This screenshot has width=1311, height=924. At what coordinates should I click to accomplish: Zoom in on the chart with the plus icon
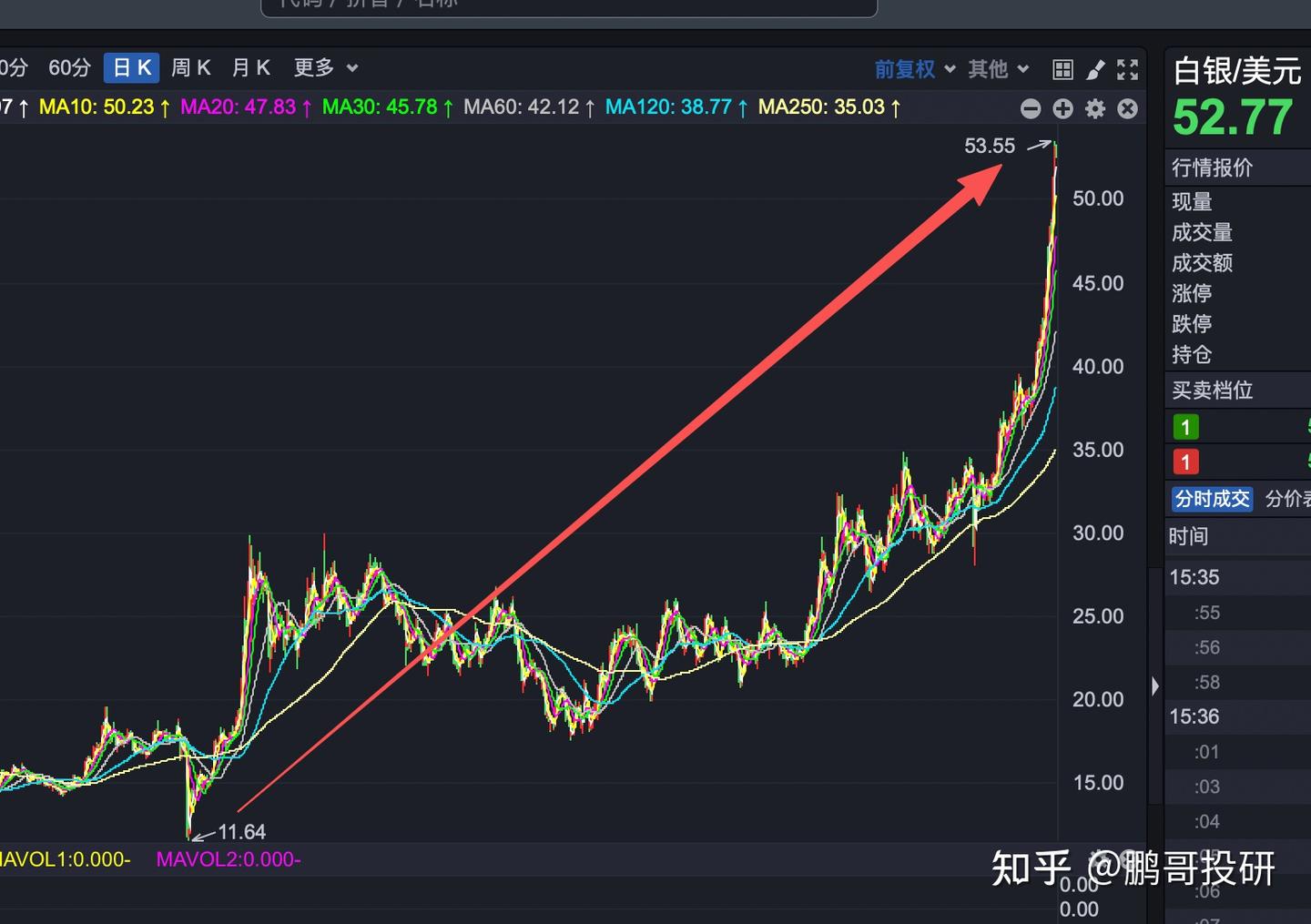tap(1062, 108)
